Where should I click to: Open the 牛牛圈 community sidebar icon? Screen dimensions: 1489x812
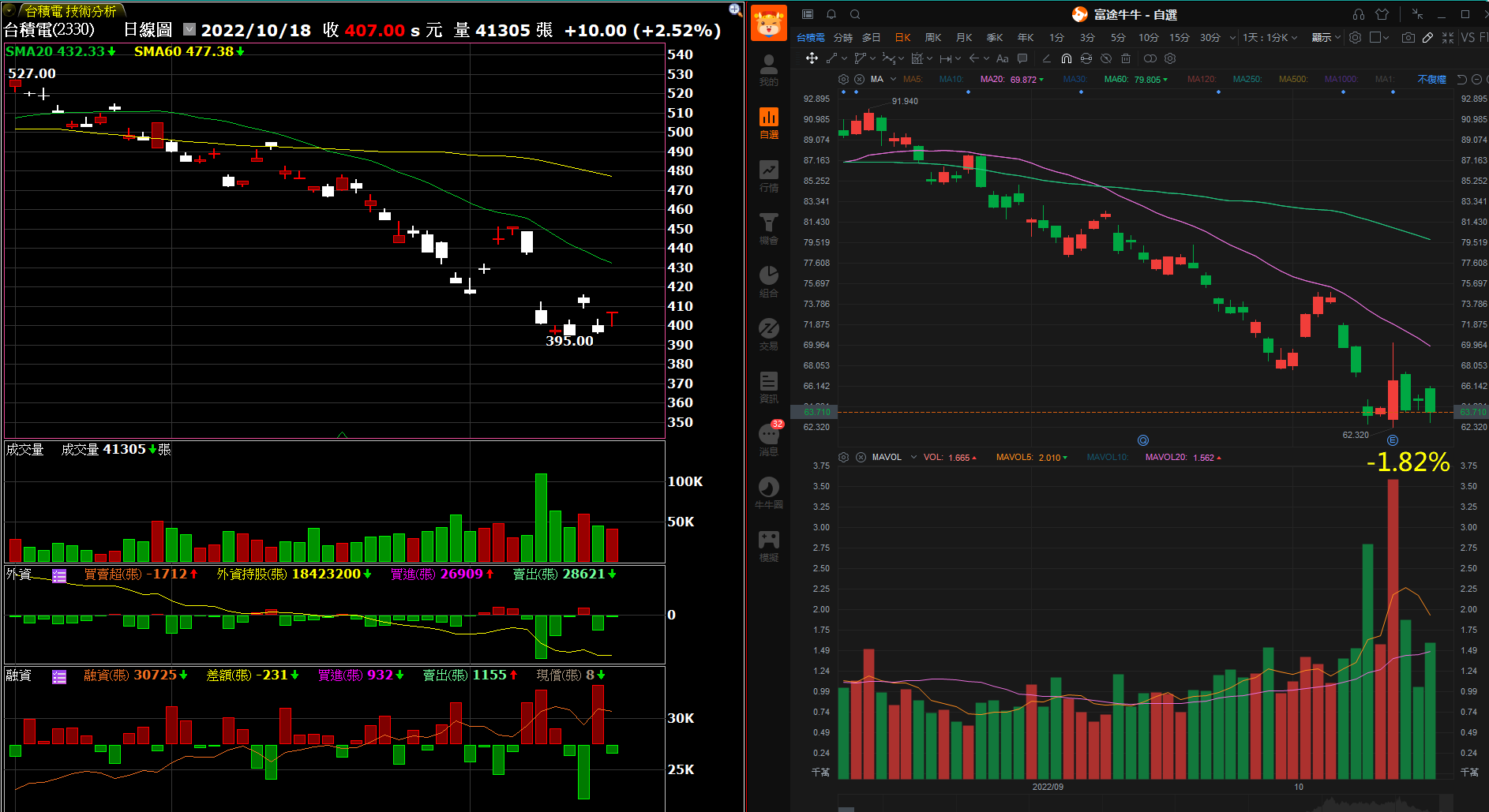(768, 493)
